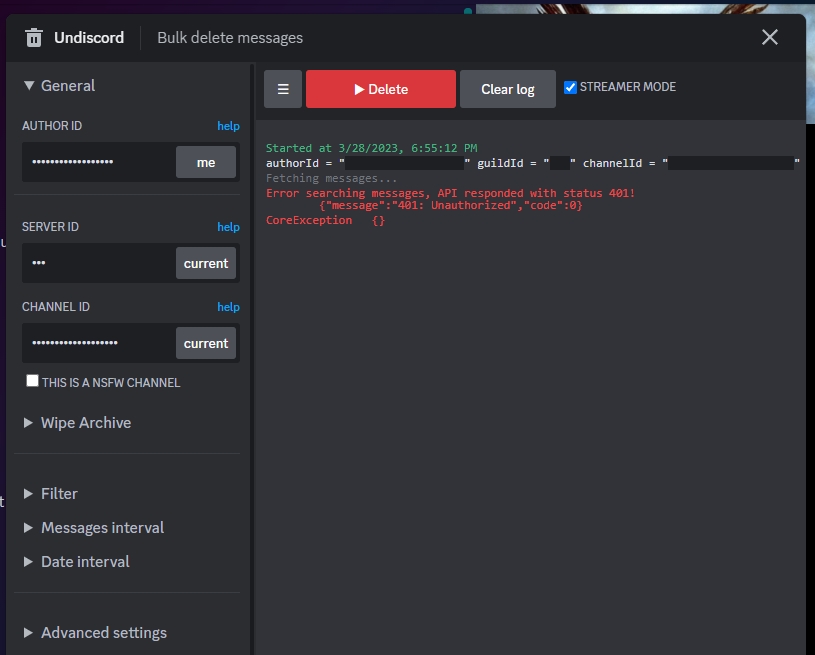Select the '401: Unauthorized' JSON line
The height and width of the screenshot is (655, 815).
pyautogui.click(x=451, y=205)
